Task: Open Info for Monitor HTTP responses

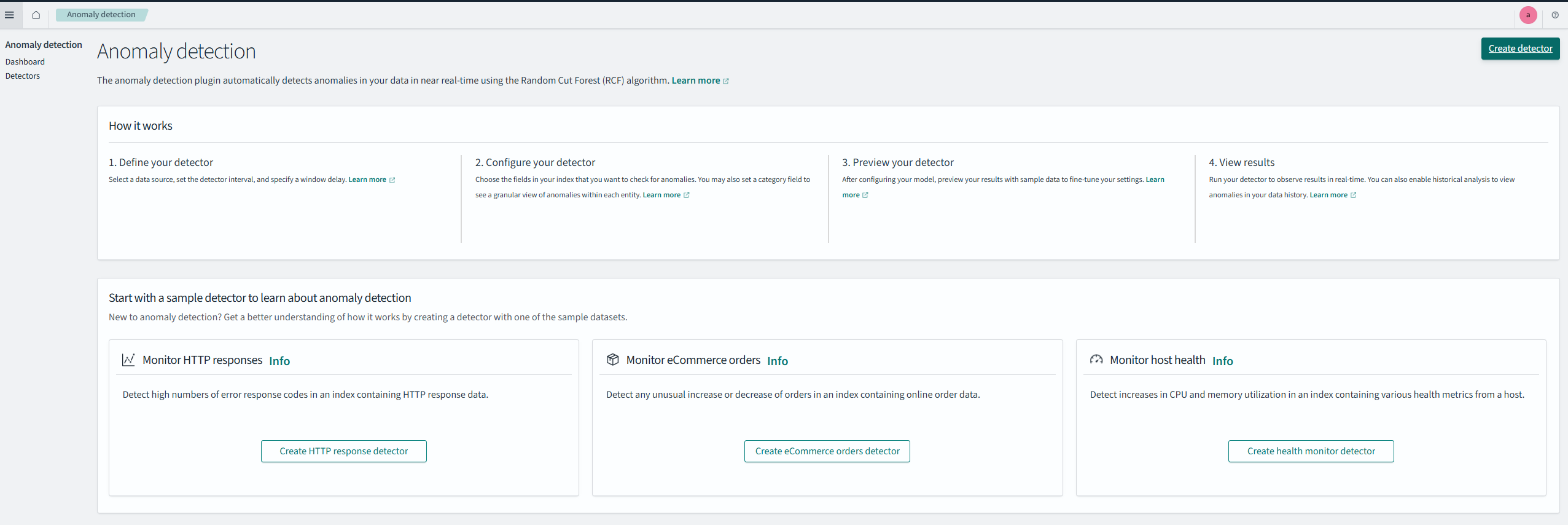Action: click(x=279, y=361)
